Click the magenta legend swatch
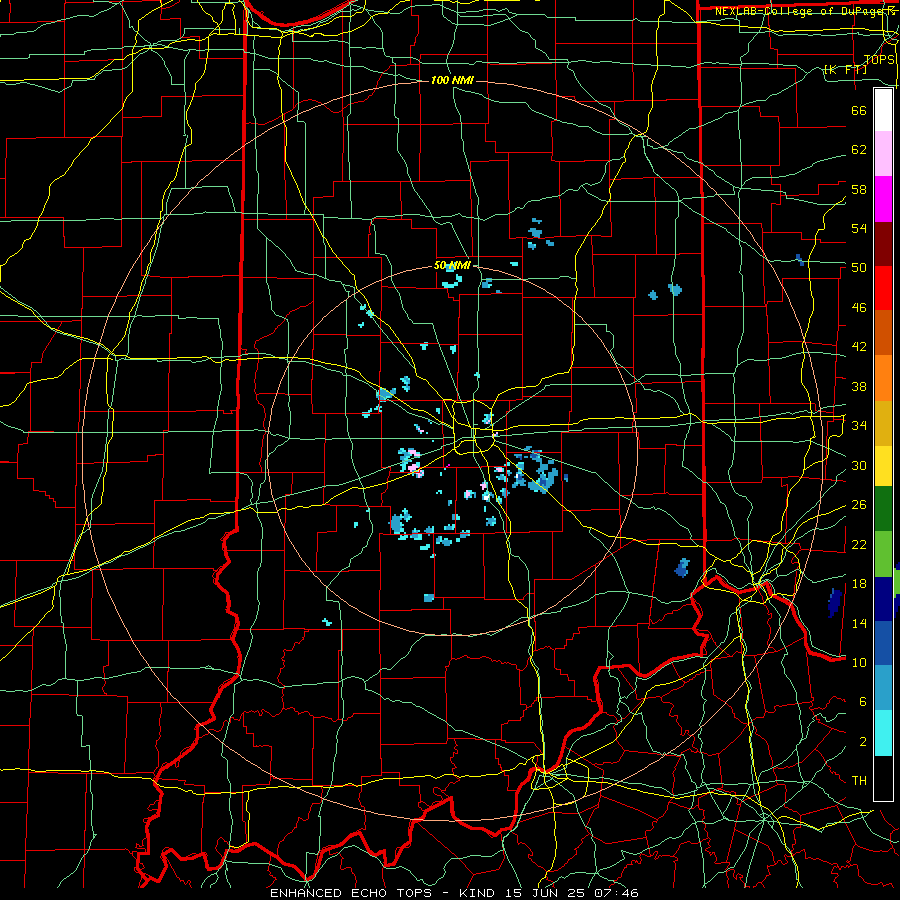900x900 pixels. [x=883, y=199]
